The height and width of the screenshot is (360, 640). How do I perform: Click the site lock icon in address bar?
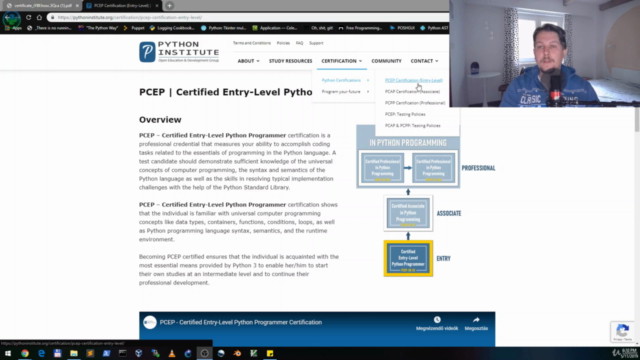52,18
